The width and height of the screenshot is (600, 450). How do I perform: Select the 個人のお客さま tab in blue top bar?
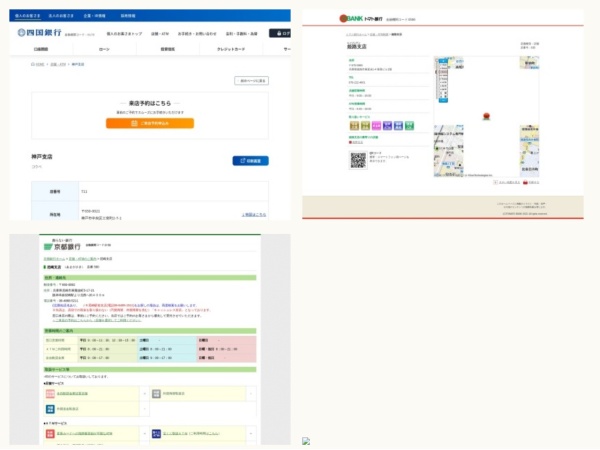pyautogui.click(x=27, y=16)
